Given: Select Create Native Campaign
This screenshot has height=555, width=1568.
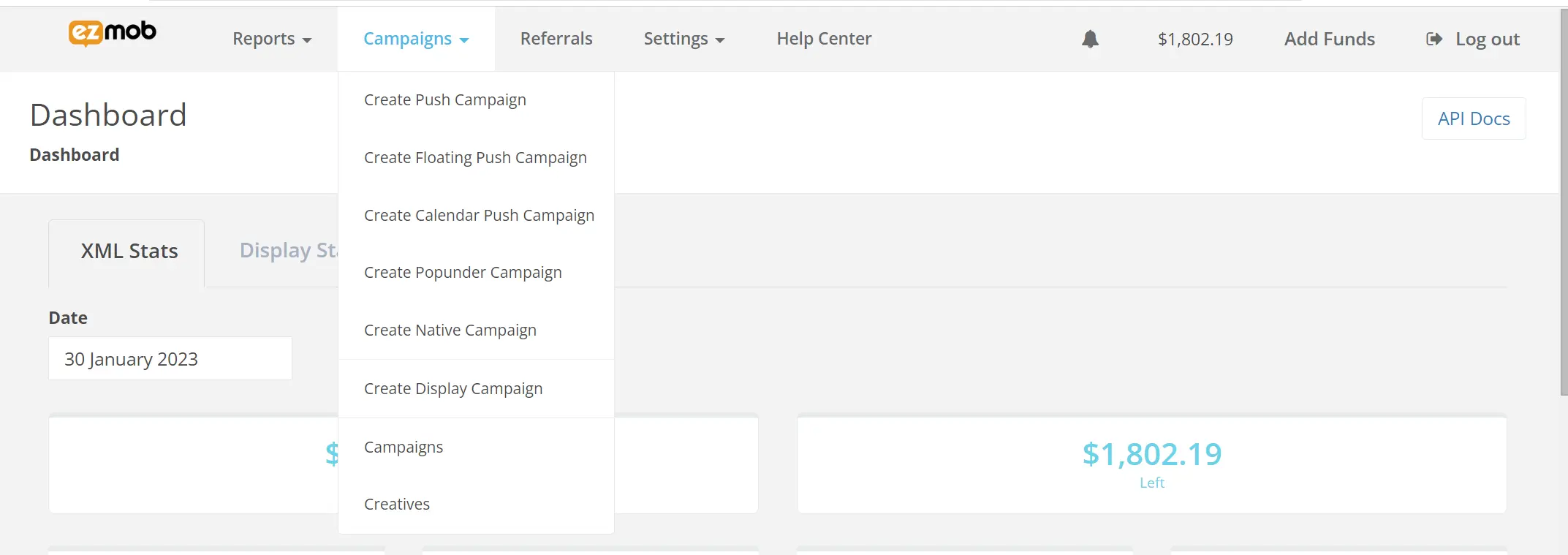Looking at the screenshot, I should coord(450,331).
